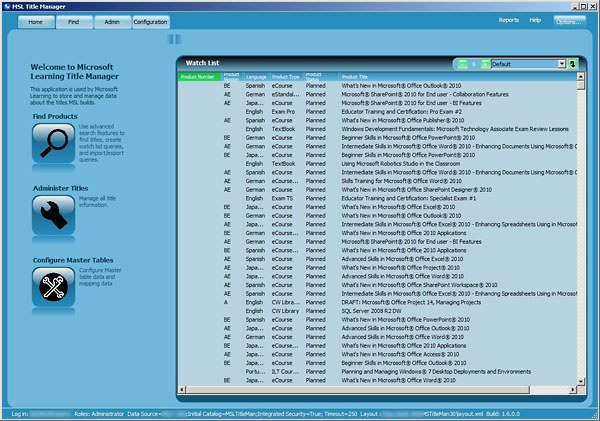600x421 pixels.
Task: Open the Configuration tab
Action: pyautogui.click(x=150, y=22)
